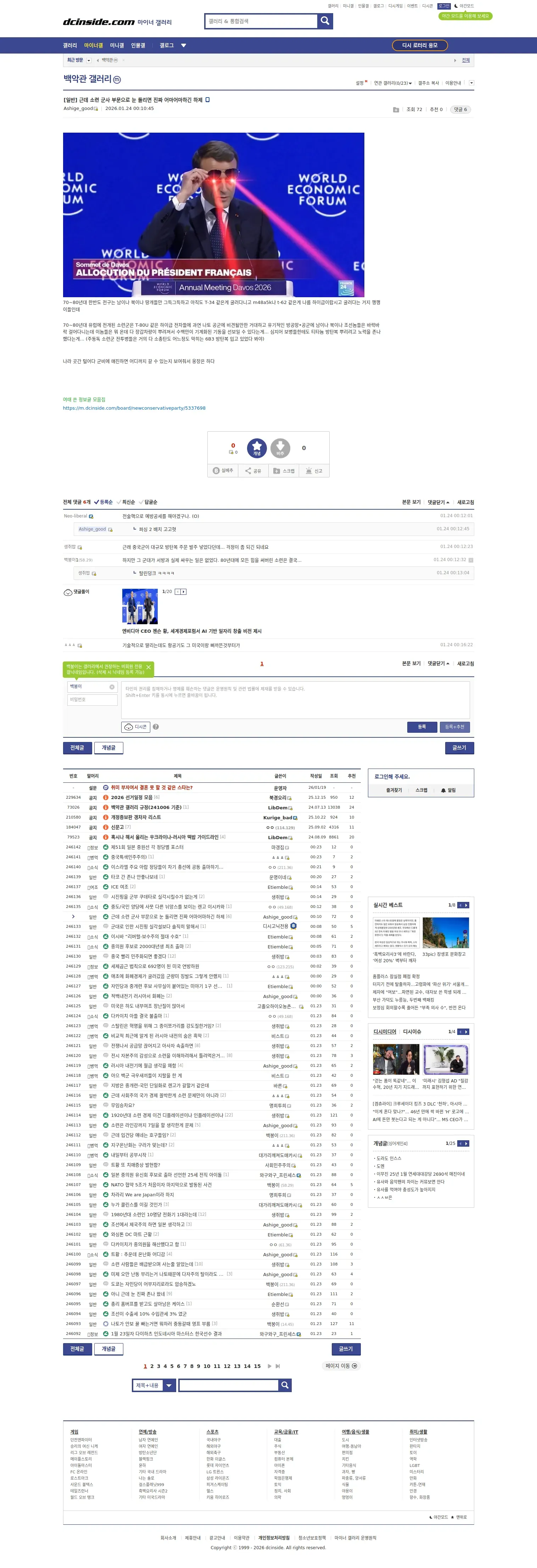Click the 페이지 이동 button
Image resolution: width=537 pixels, height=1568 pixels.
[x=341, y=1366]
